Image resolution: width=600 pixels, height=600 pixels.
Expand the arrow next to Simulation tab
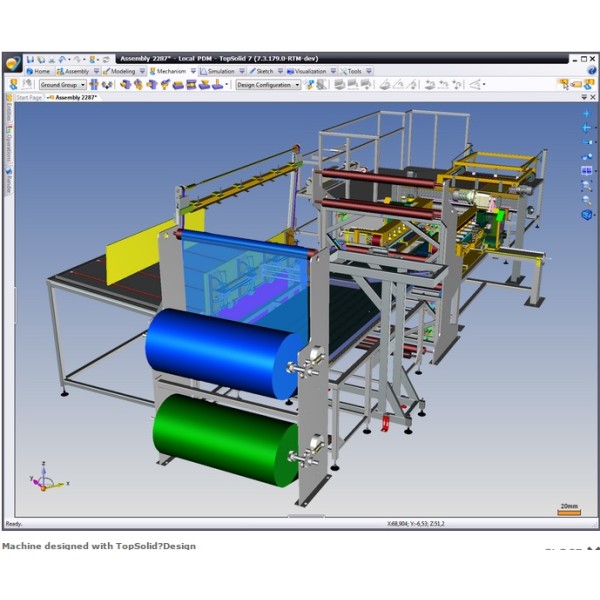pyautogui.click(x=242, y=71)
